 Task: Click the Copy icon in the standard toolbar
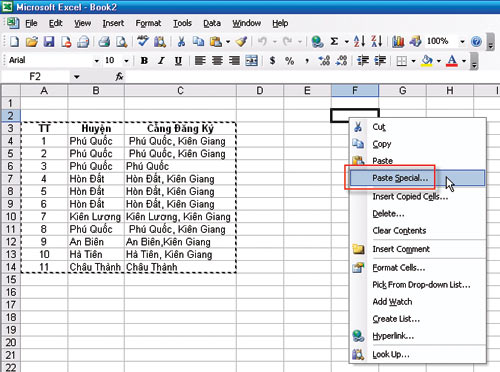pos(199,42)
